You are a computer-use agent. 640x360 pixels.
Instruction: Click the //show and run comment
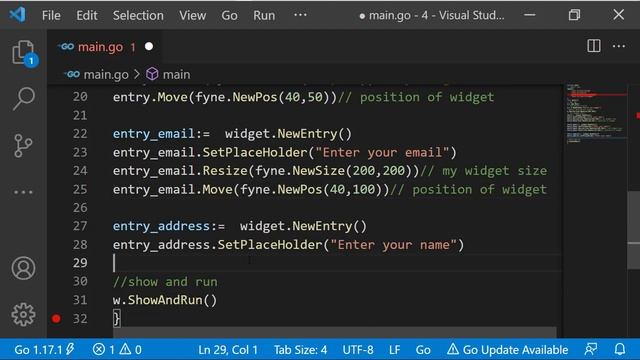click(x=165, y=282)
